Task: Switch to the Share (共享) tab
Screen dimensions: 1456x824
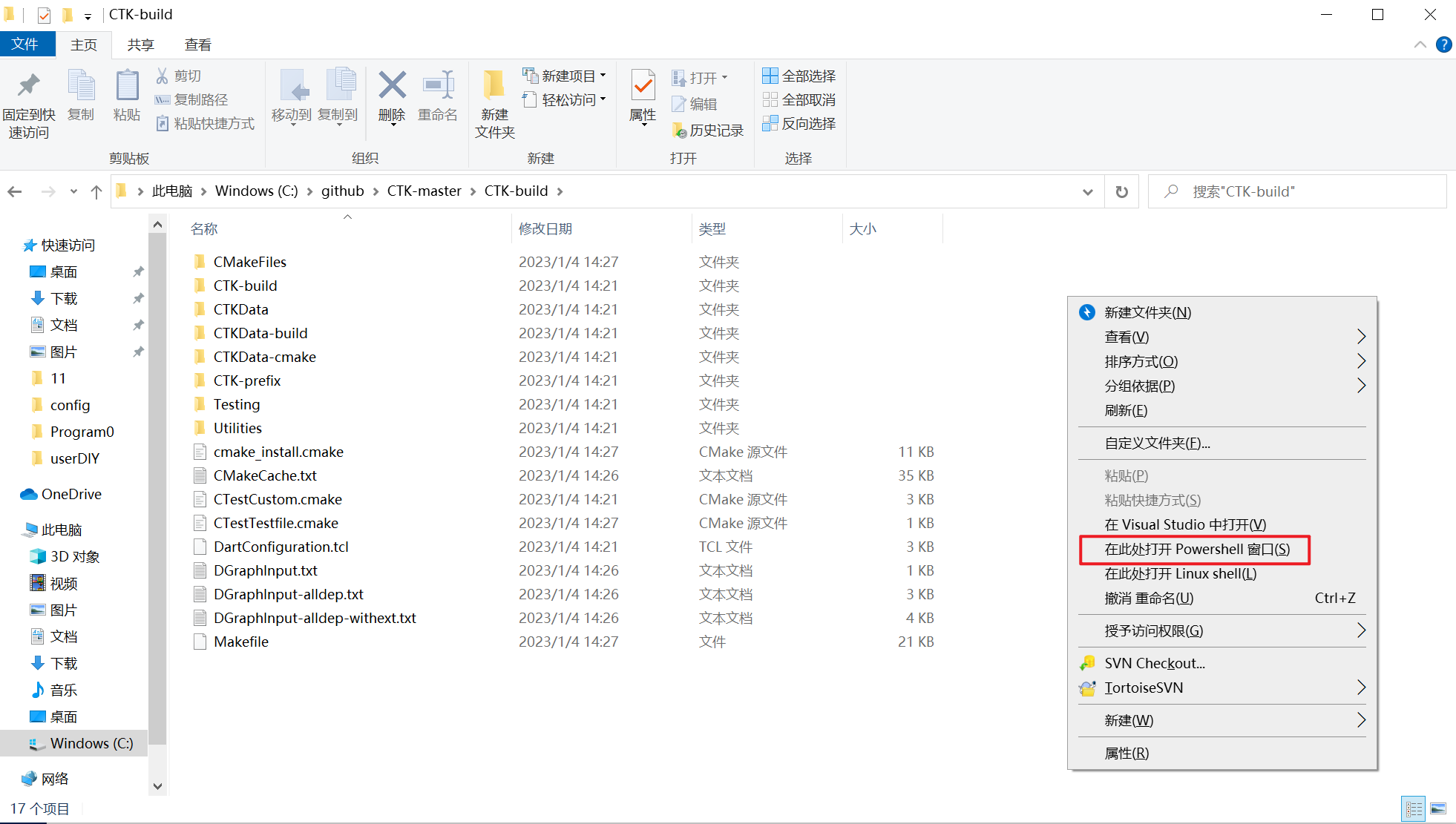Action: 140,45
